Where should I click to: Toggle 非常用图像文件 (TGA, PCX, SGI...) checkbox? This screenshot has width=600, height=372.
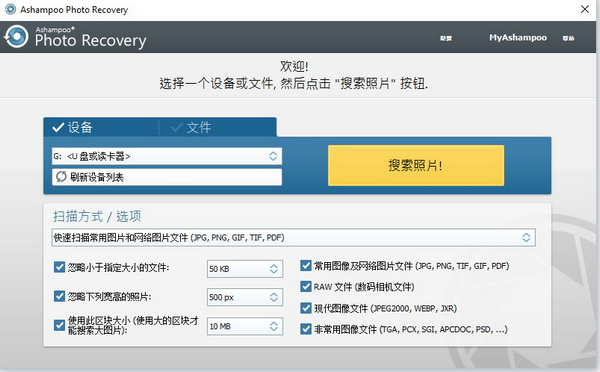[306, 329]
